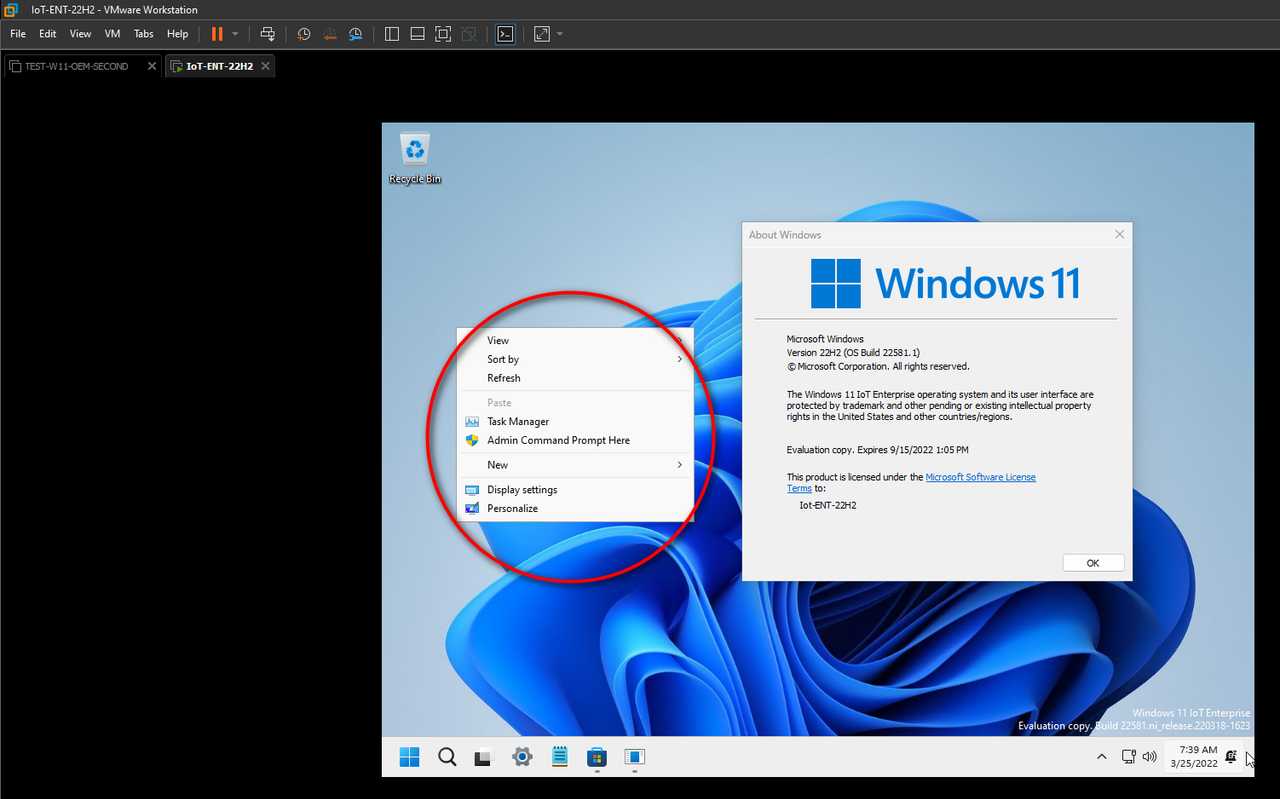The width and height of the screenshot is (1280, 799).
Task: Open the VMware File menu
Action: click(18, 34)
